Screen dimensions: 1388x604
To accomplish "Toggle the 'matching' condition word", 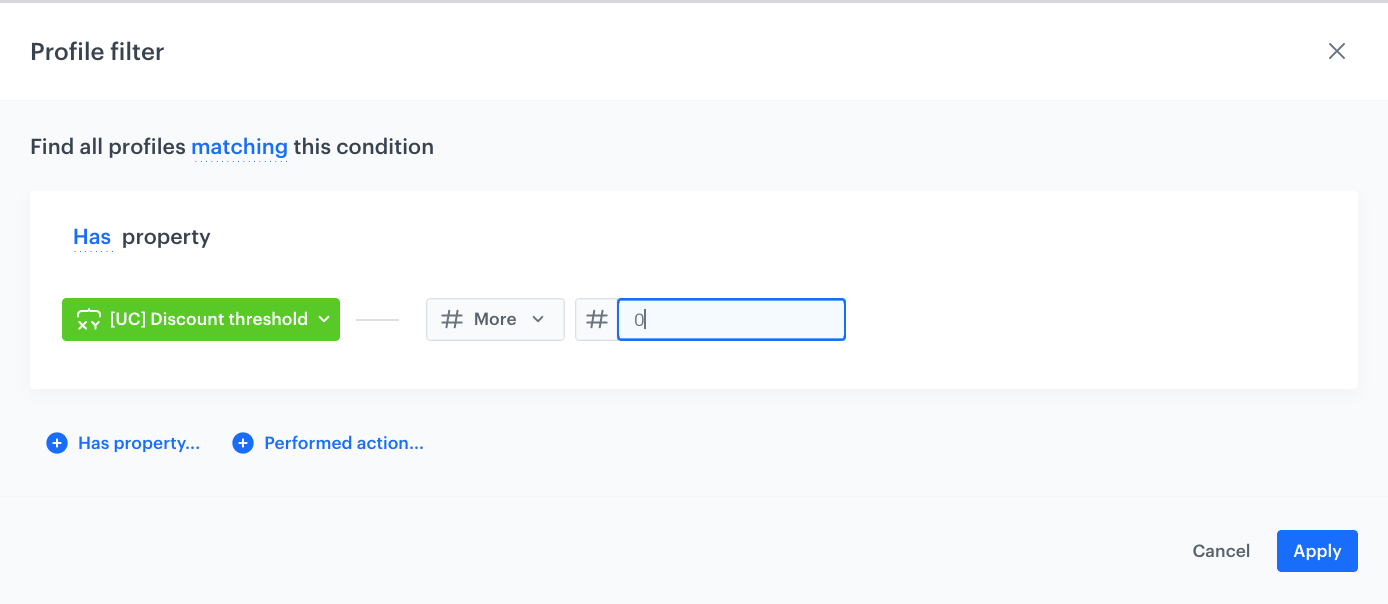I will pos(239,147).
